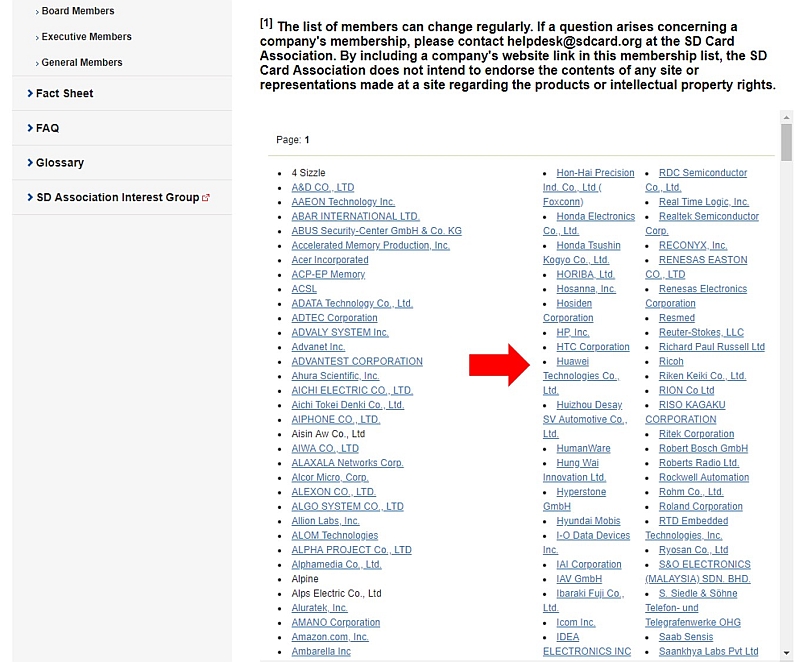Open the ACSL member link

(x=304, y=289)
